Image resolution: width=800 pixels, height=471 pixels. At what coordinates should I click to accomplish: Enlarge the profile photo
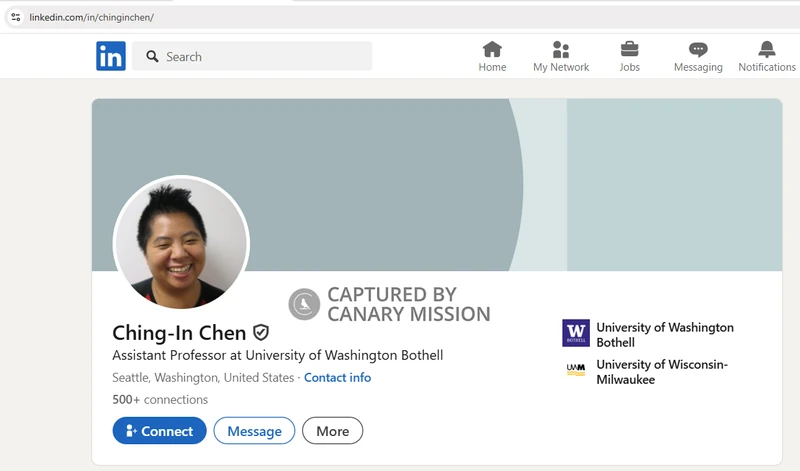[x=181, y=243]
